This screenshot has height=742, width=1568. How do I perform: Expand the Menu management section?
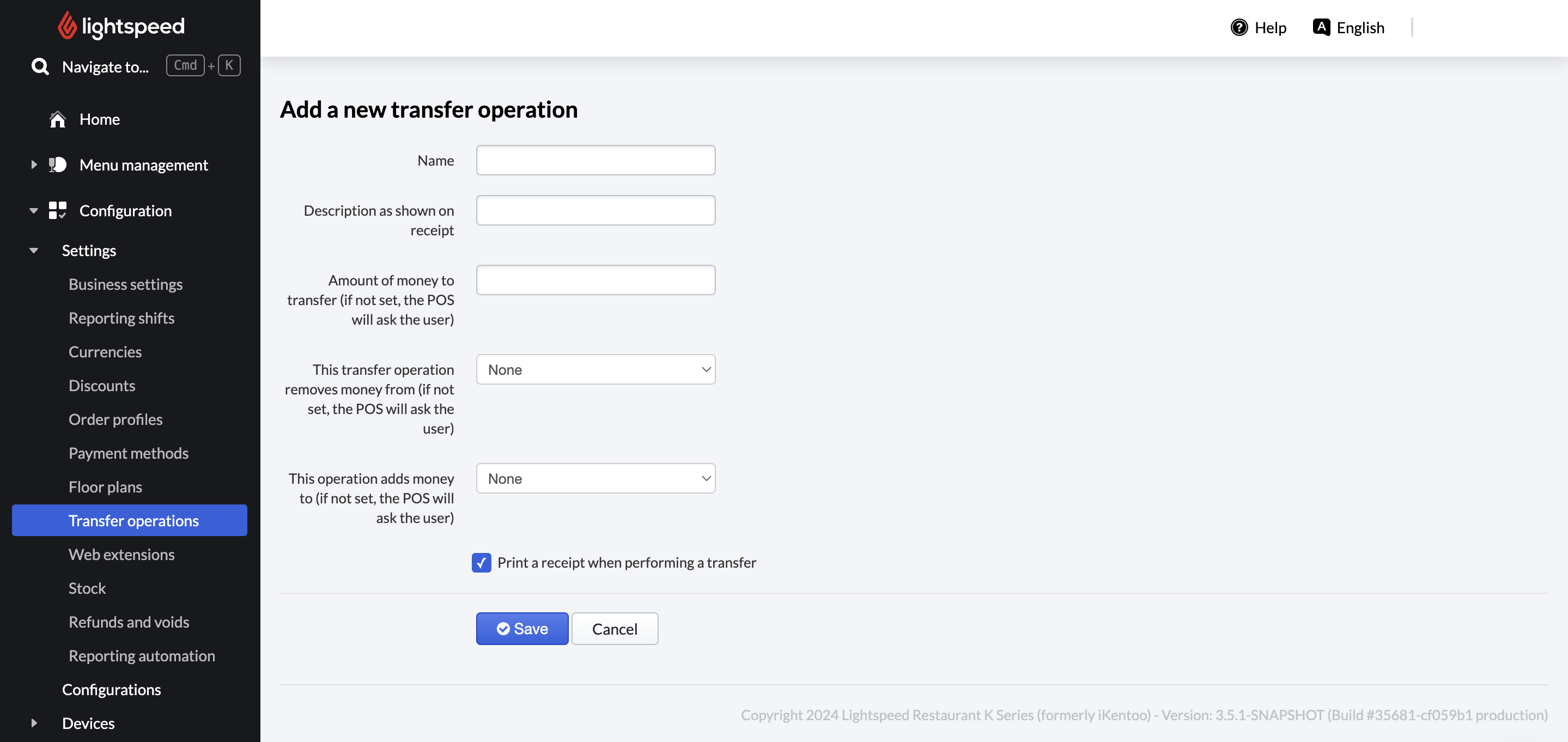pyautogui.click(x=34, y=165)
